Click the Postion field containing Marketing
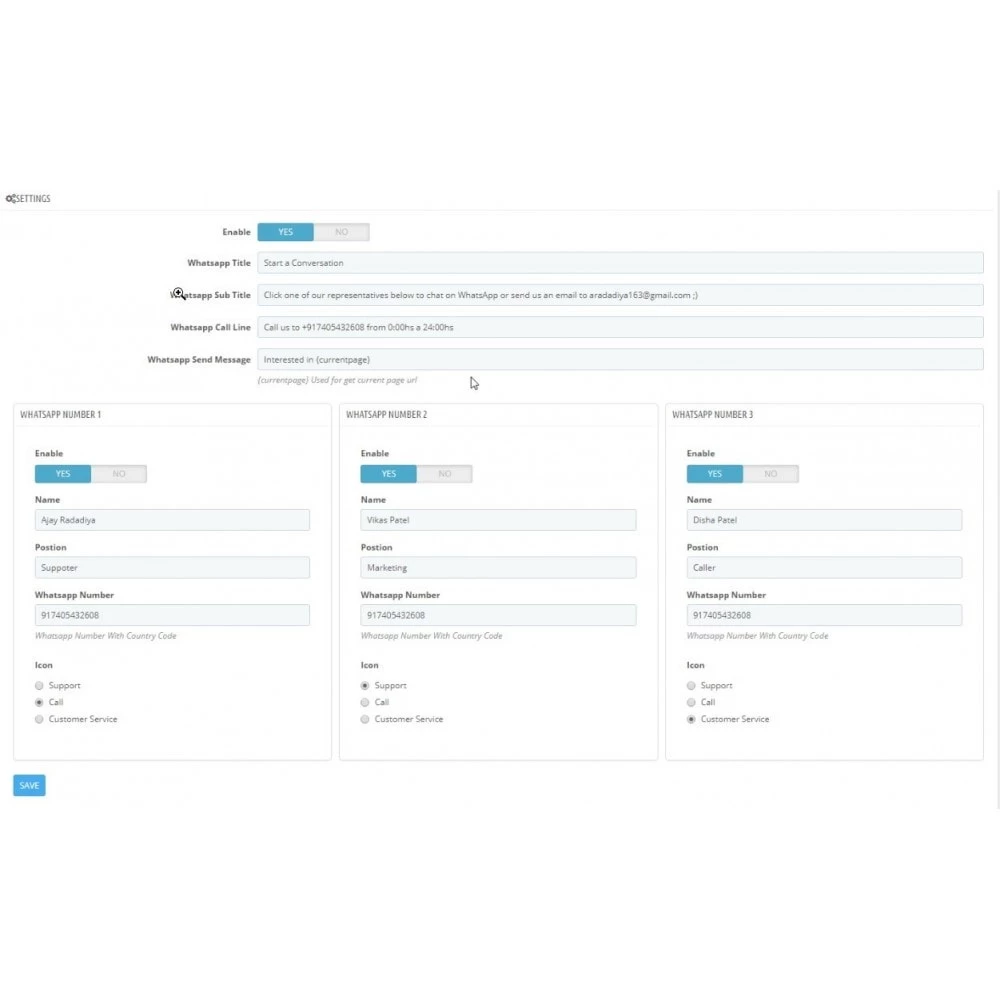The width and height of the screenshot is (1000, 1000). click(498, 568)
